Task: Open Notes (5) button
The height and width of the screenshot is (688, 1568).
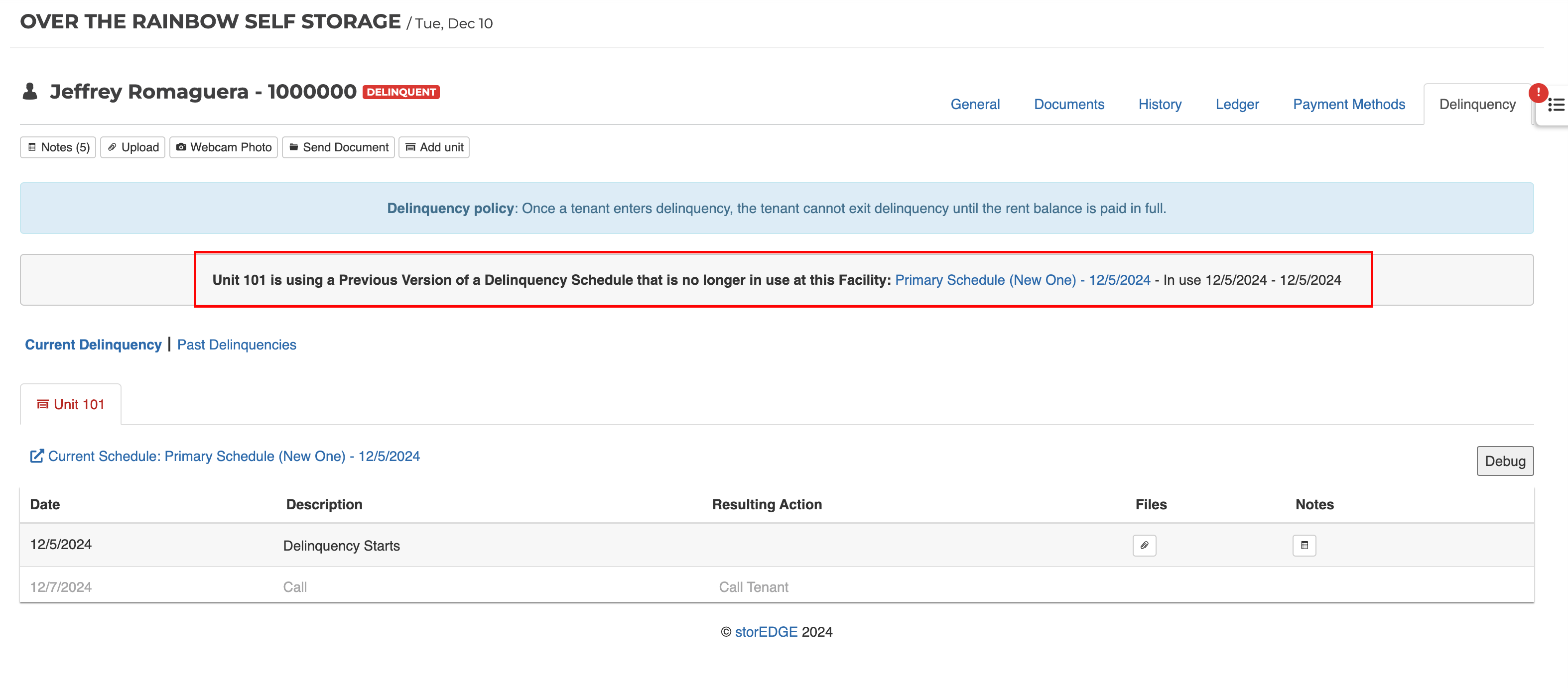Action: [x=58, y=147]
